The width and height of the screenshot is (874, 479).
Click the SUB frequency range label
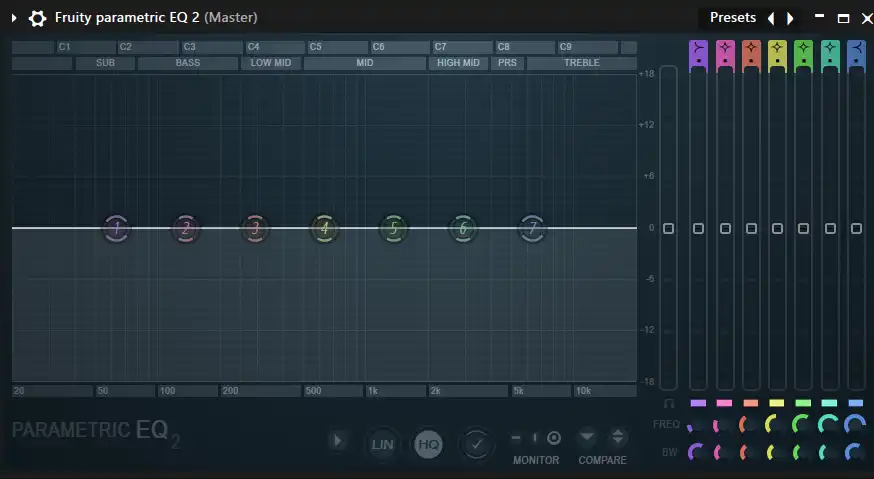click(x=105, y=63)
